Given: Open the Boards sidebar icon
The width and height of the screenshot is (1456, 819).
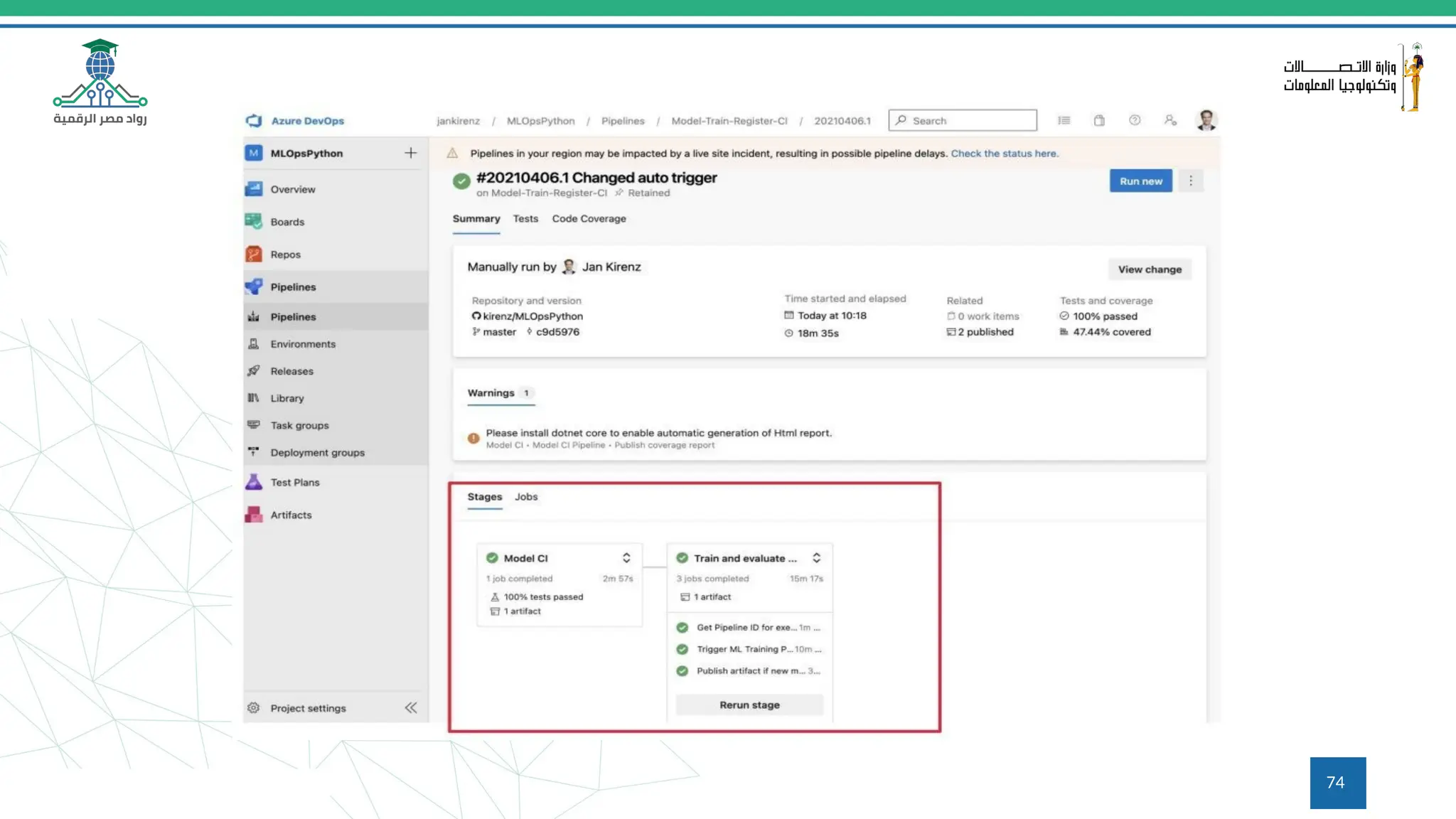Looking at the screenshot, I should [x=254, y=222].
